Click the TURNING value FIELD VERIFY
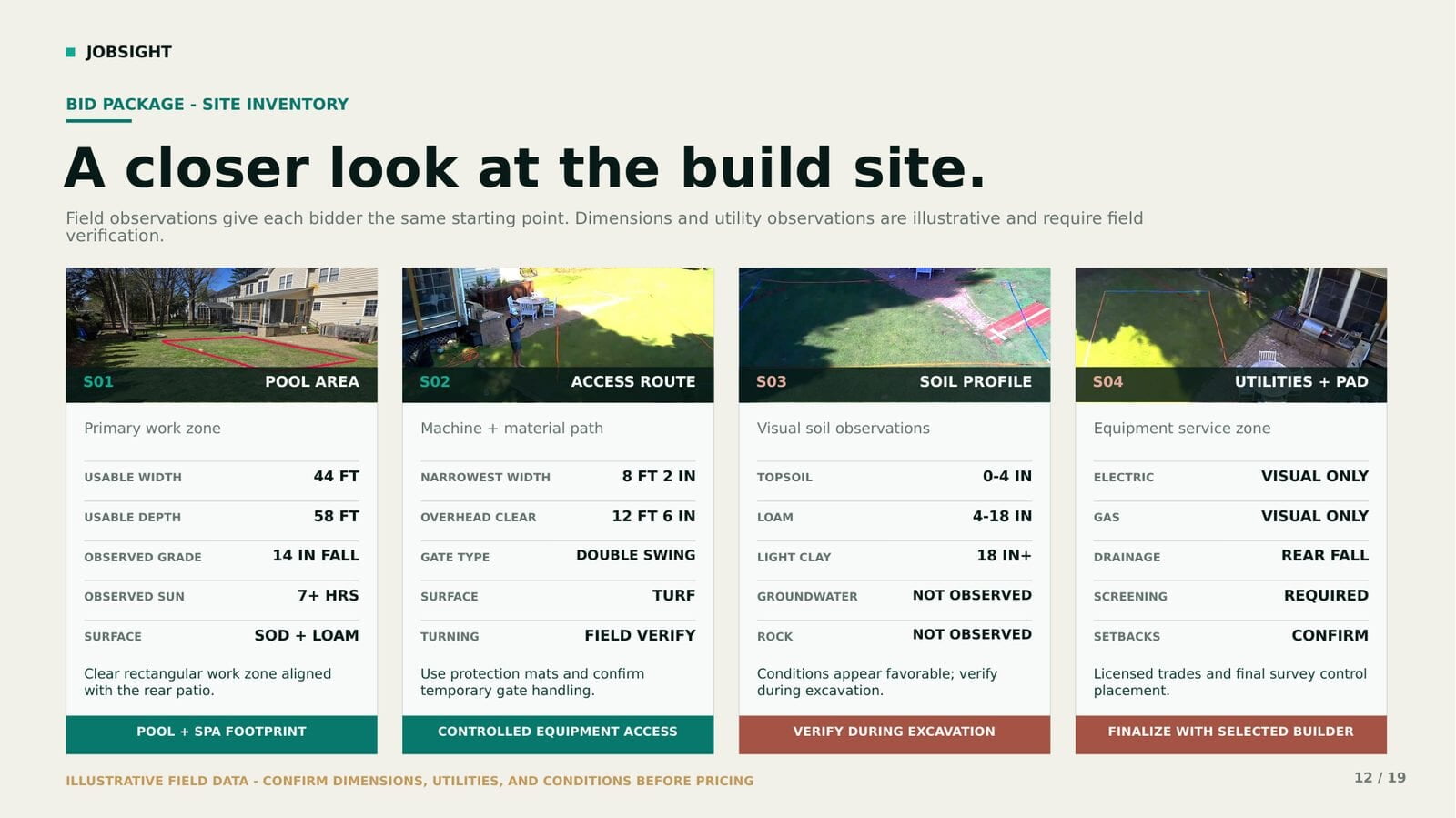 [640, 635]
